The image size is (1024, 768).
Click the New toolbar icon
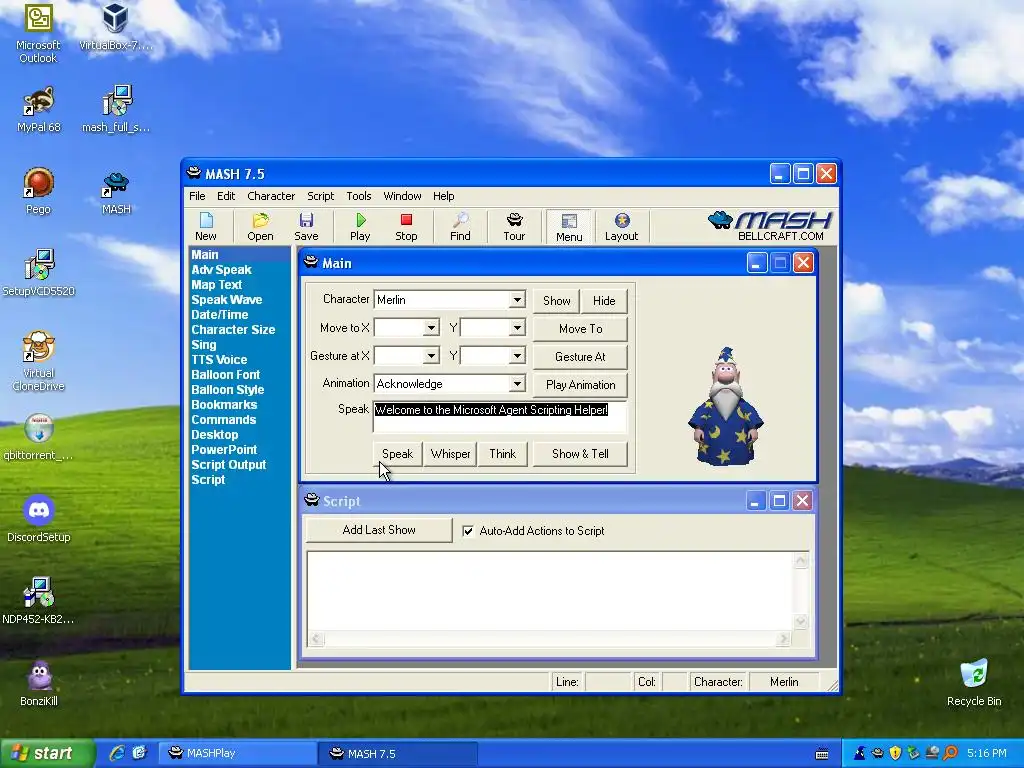tap(206, 227)
